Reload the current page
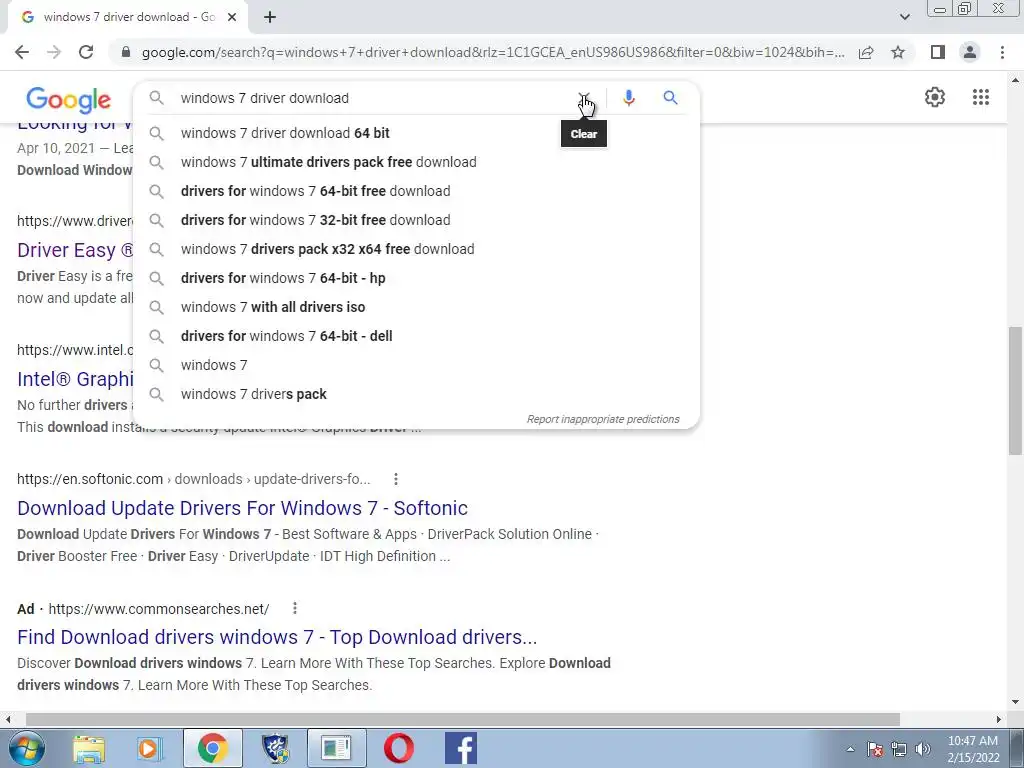The height and width of the screenshot is (768, 1024). 86,52
